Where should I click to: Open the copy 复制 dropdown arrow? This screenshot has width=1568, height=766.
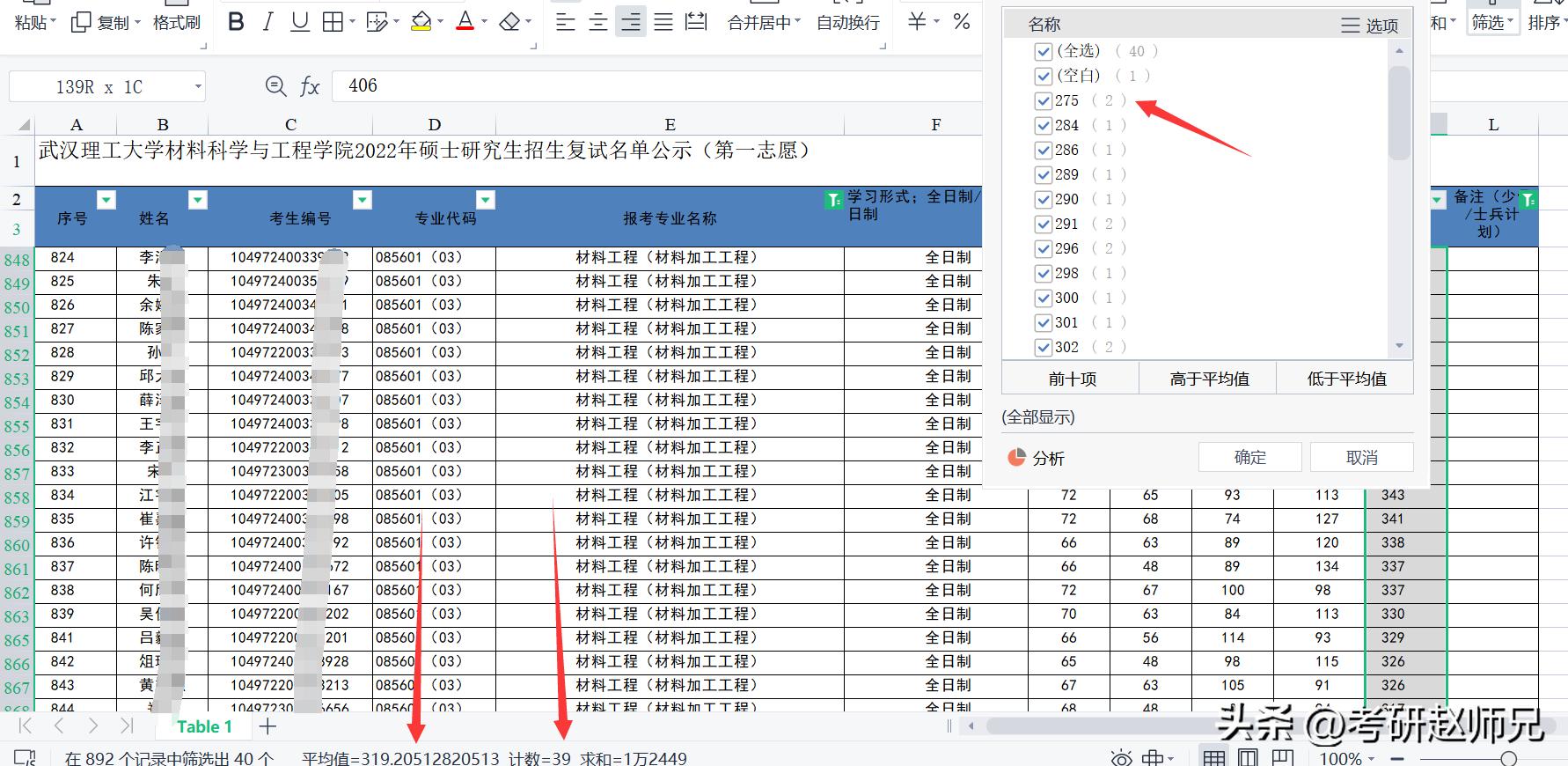(137, 23)
